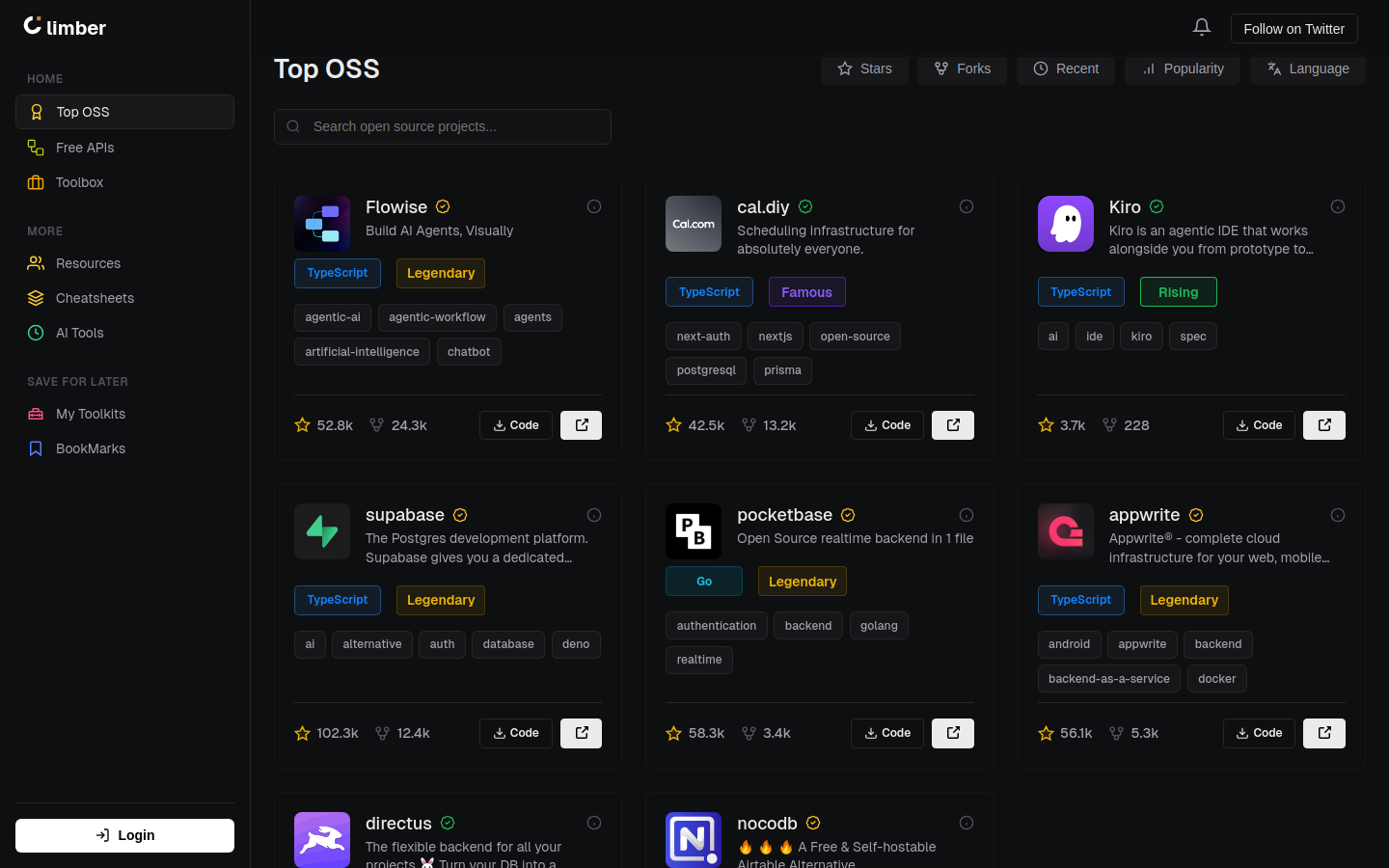Sort projects by Recent

[1066, 68]
